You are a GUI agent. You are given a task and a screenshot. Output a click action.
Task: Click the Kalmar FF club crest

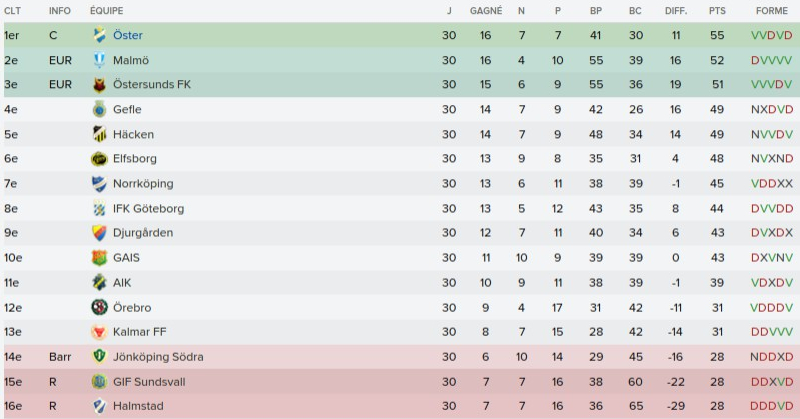tap(99, 332)
